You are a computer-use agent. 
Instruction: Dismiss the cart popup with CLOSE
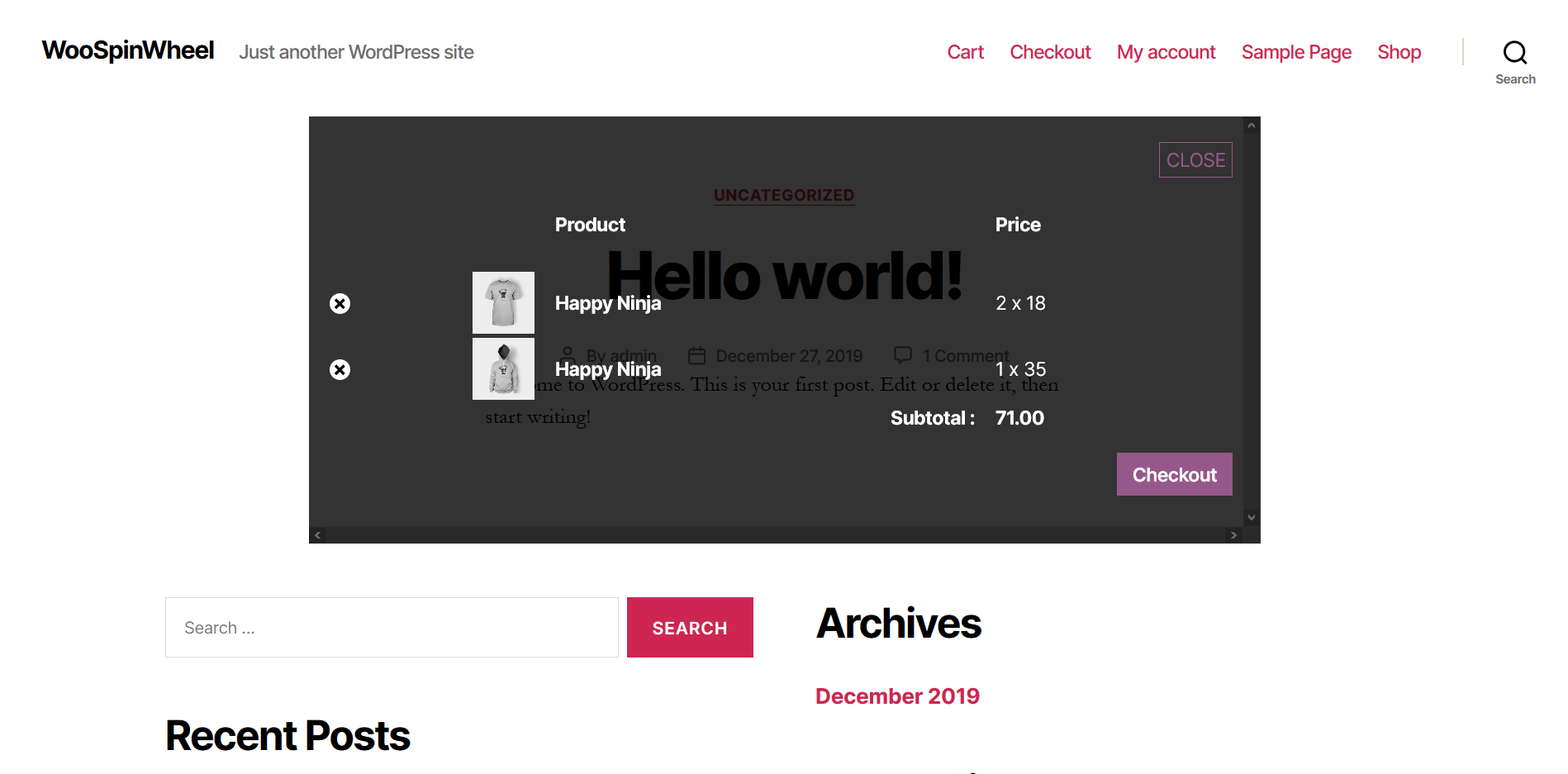point(1195,159)
